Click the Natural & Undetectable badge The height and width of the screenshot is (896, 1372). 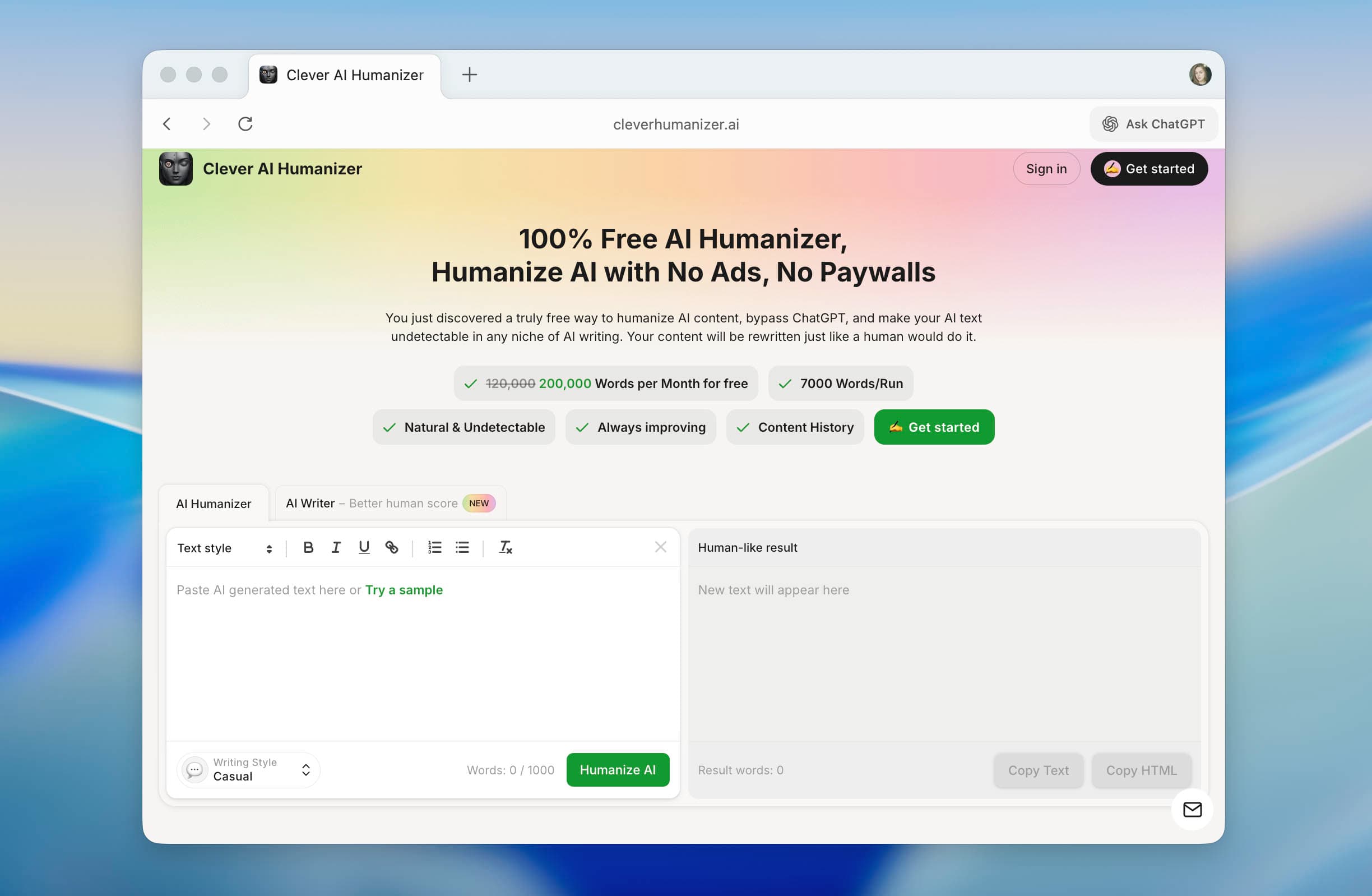tap(463, 427)
